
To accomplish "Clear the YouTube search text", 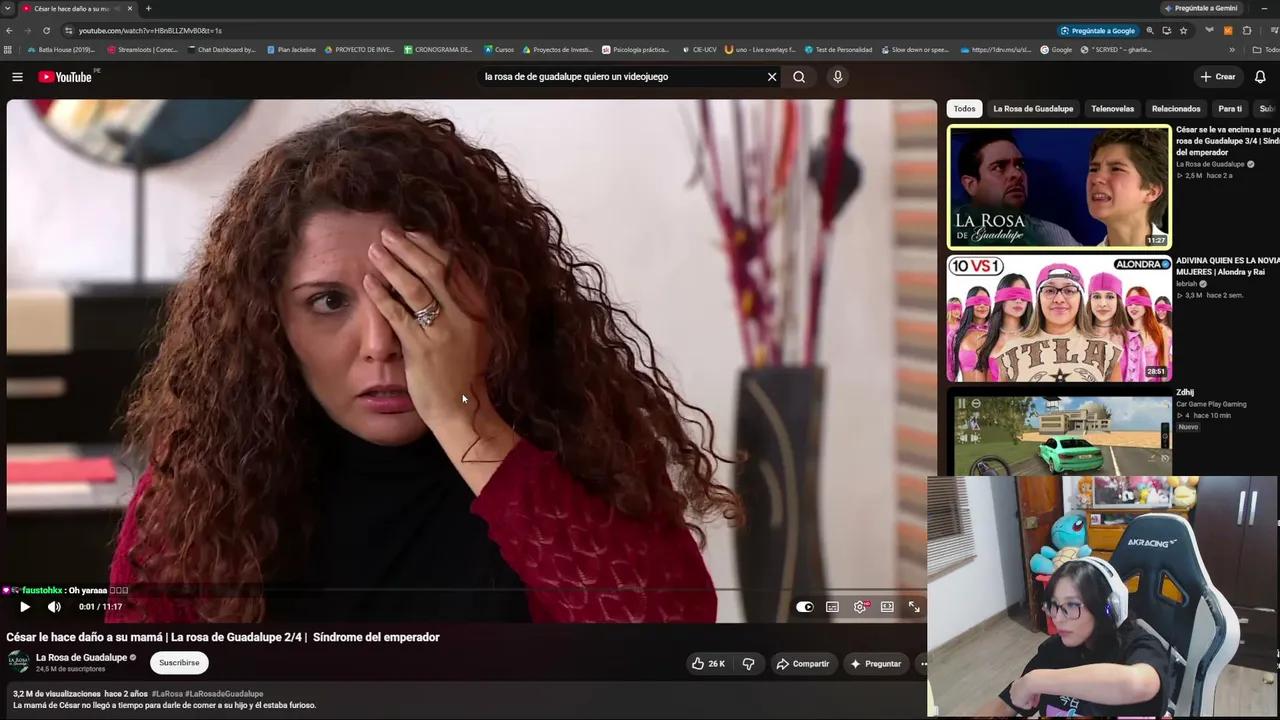I will pyautogui.click(x=772, y=77).
